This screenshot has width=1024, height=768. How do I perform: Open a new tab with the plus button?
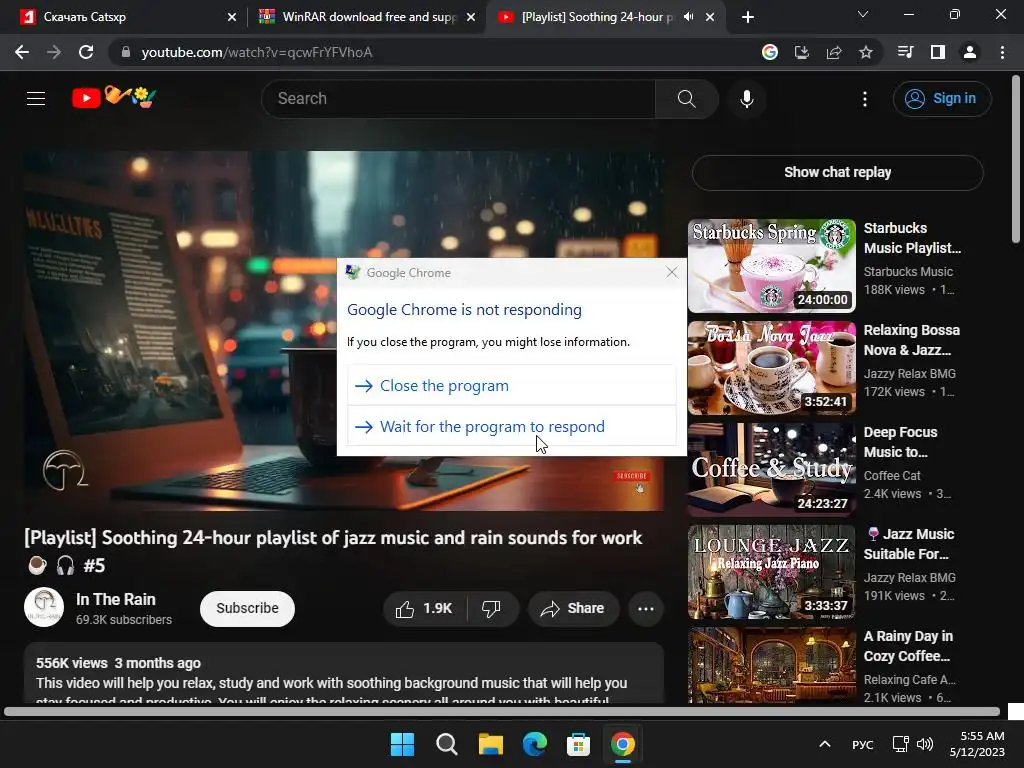point(748,17)
